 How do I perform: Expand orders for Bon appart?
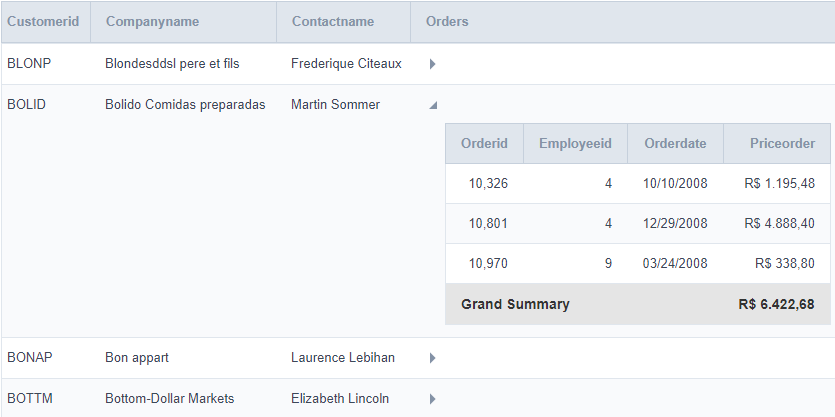tap(433, 358)
